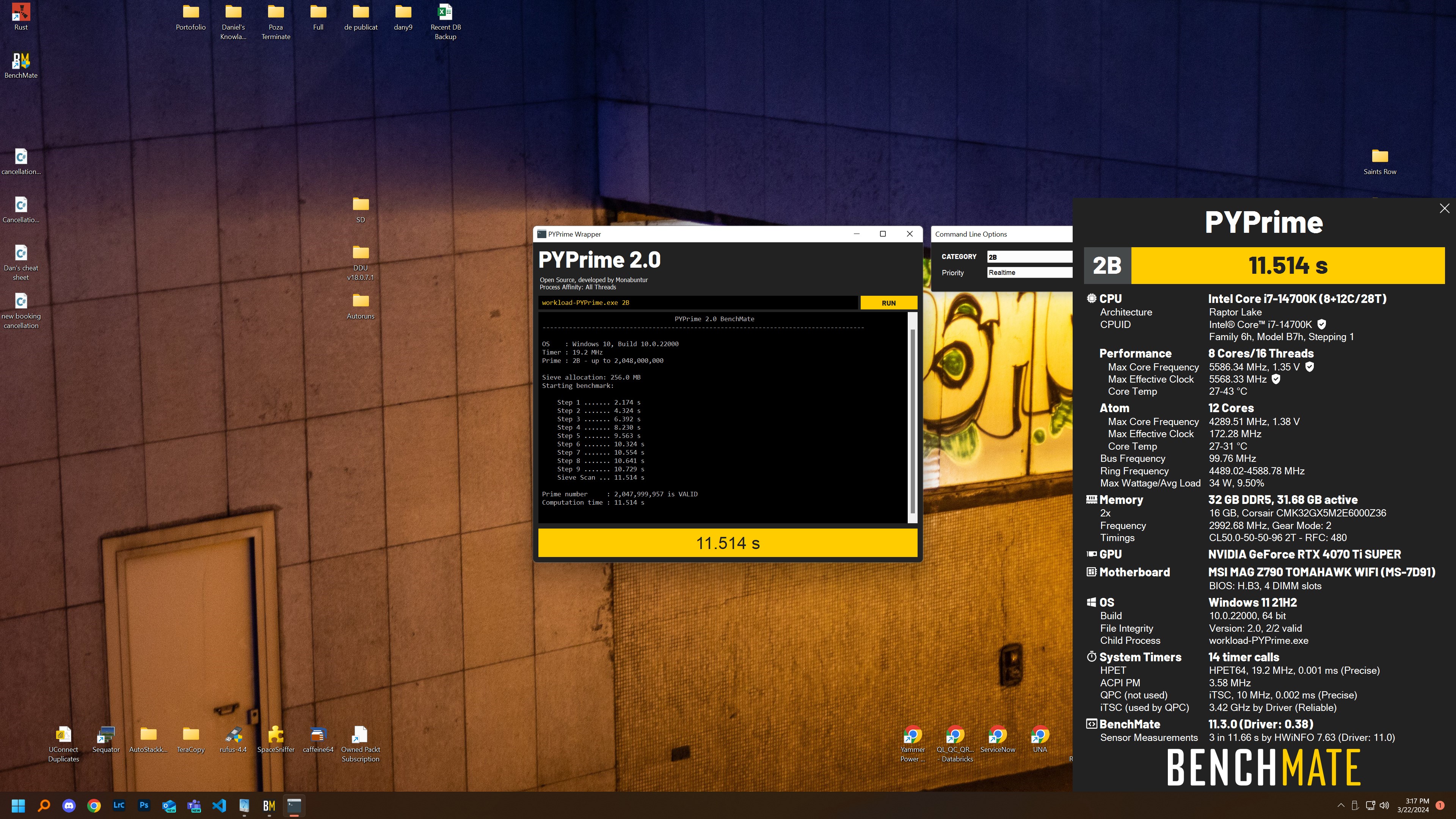Screen dimensions: 1456x819
Task: Open the BenchMate desktop shortcut
Action: 21,65
